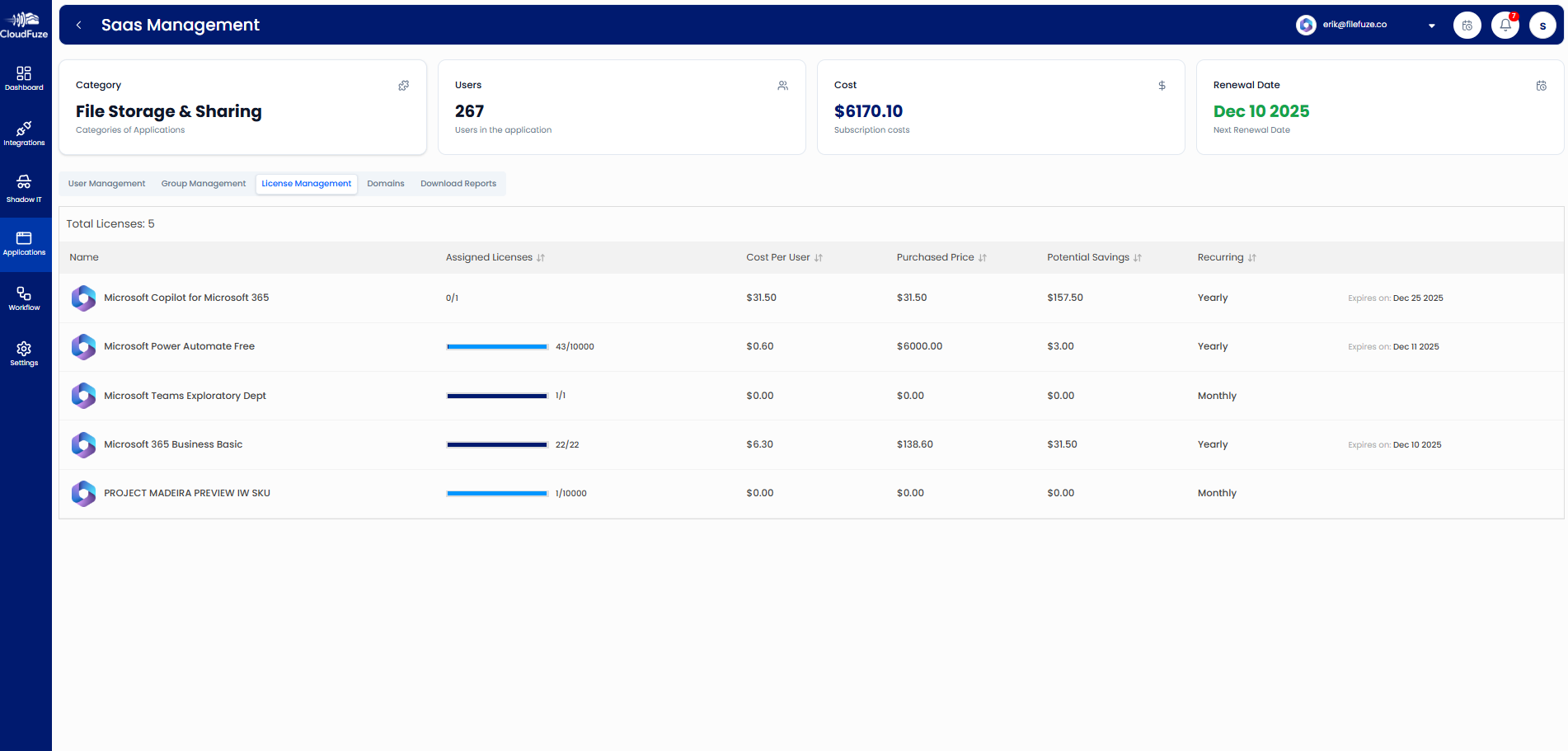The height and width of the screenshot is (751, 1568).
Task: Toggle sorting on the Cost Per User column
Action: point(818,257)
